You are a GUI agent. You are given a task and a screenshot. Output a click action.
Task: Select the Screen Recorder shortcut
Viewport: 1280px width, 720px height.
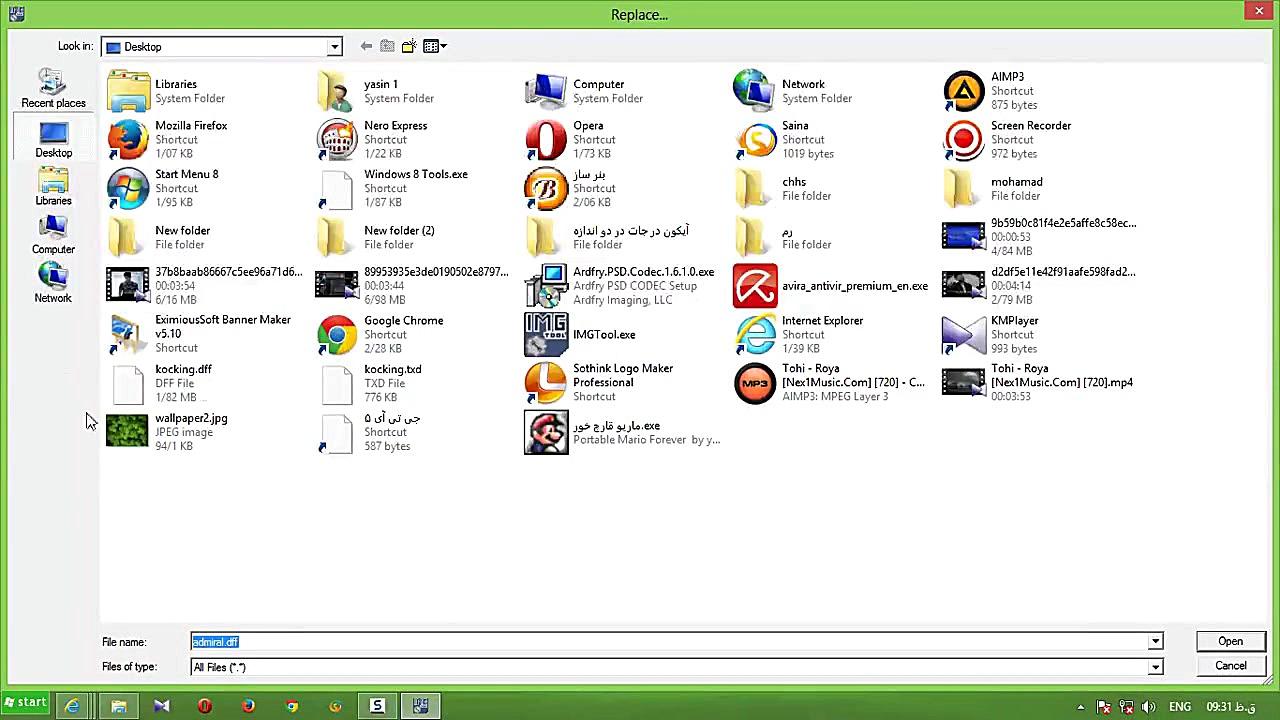(x=1007, y=139)
